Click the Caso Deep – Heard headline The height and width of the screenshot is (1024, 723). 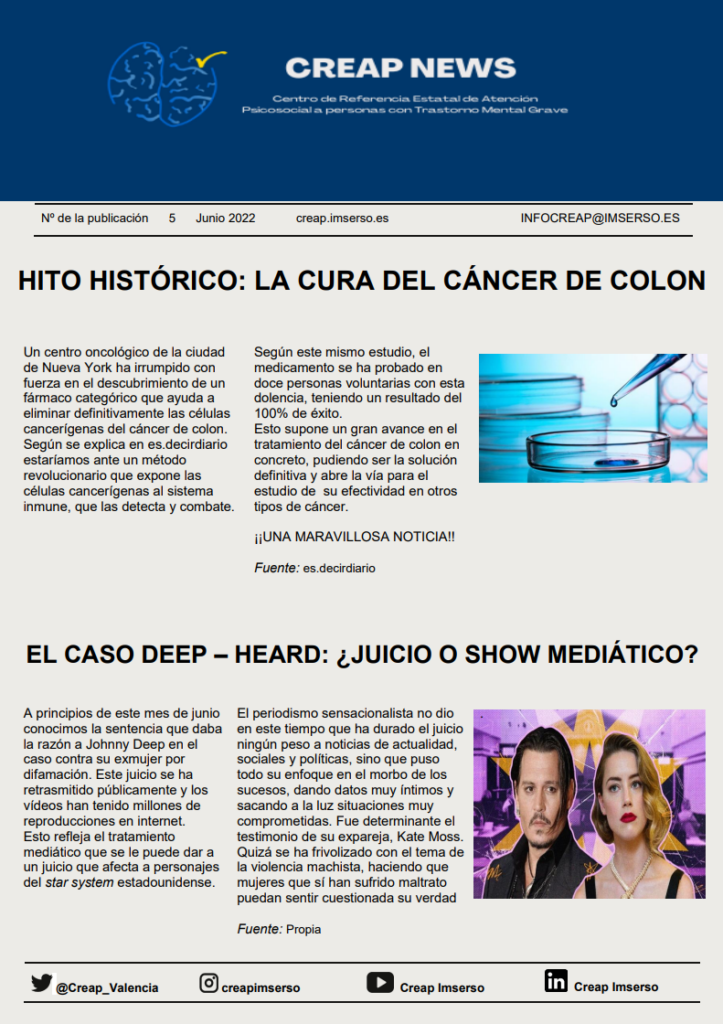coord(361,655)
